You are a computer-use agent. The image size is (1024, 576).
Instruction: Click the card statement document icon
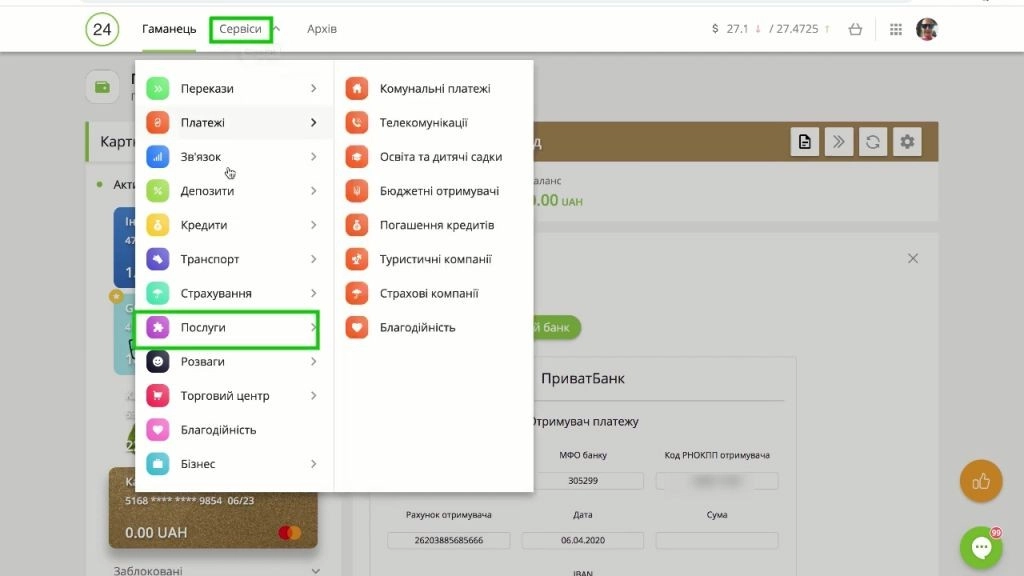(x=805, y=142)
